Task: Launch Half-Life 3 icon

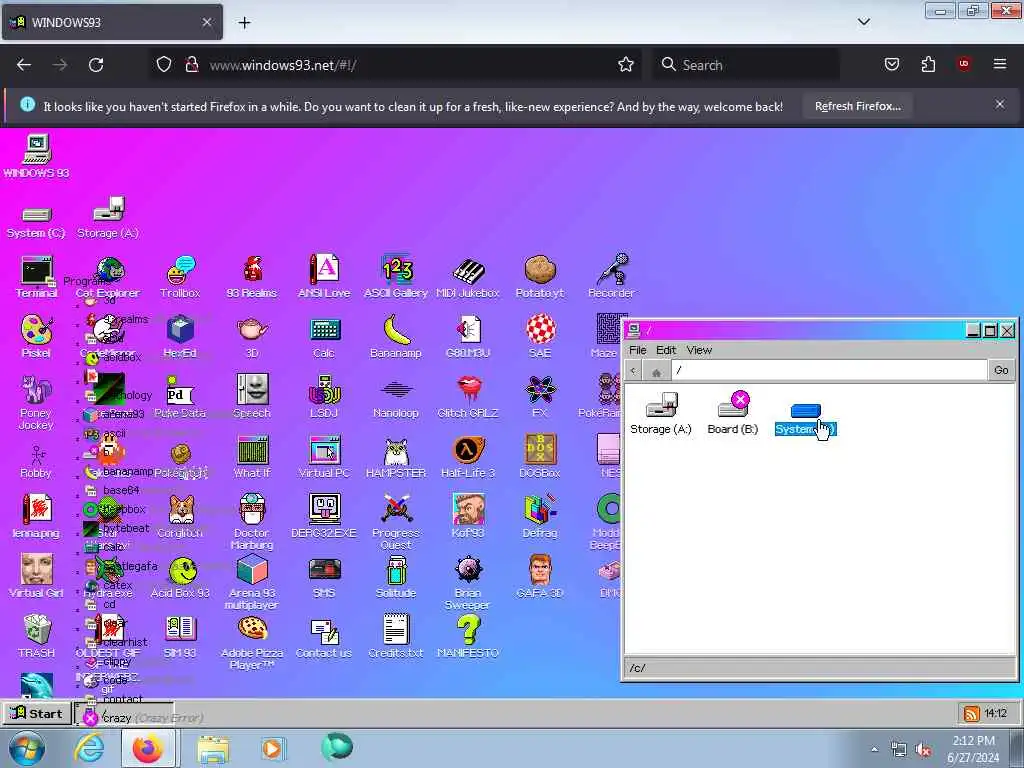Action: 468,456
